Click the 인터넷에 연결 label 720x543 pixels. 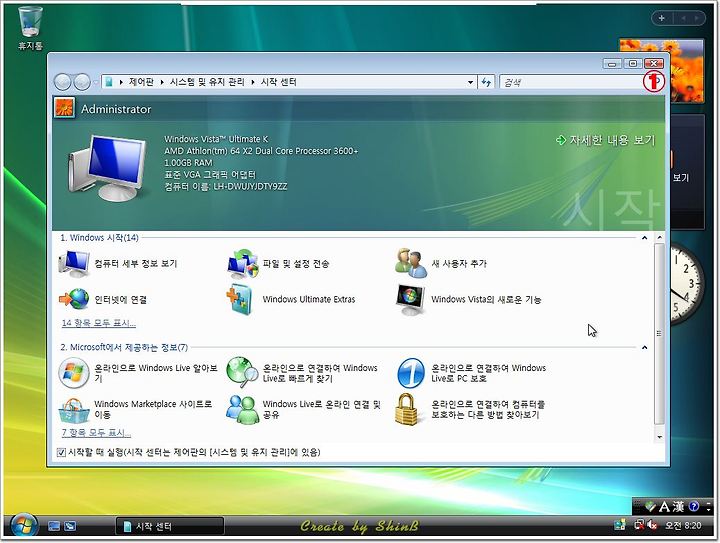point(120,300)
